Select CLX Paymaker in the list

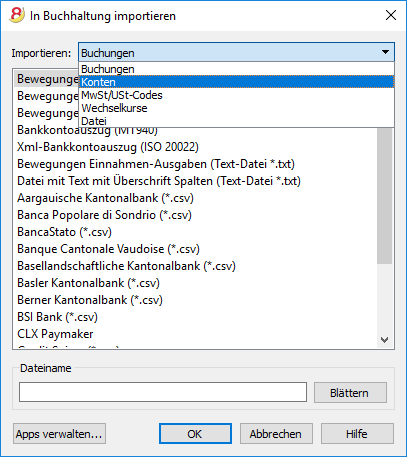point(55,334)
